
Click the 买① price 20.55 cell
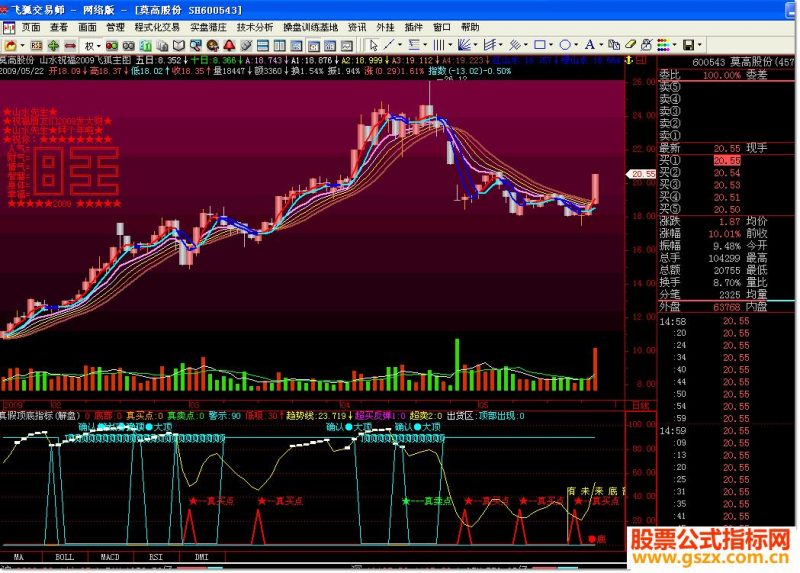coord(727,160)
